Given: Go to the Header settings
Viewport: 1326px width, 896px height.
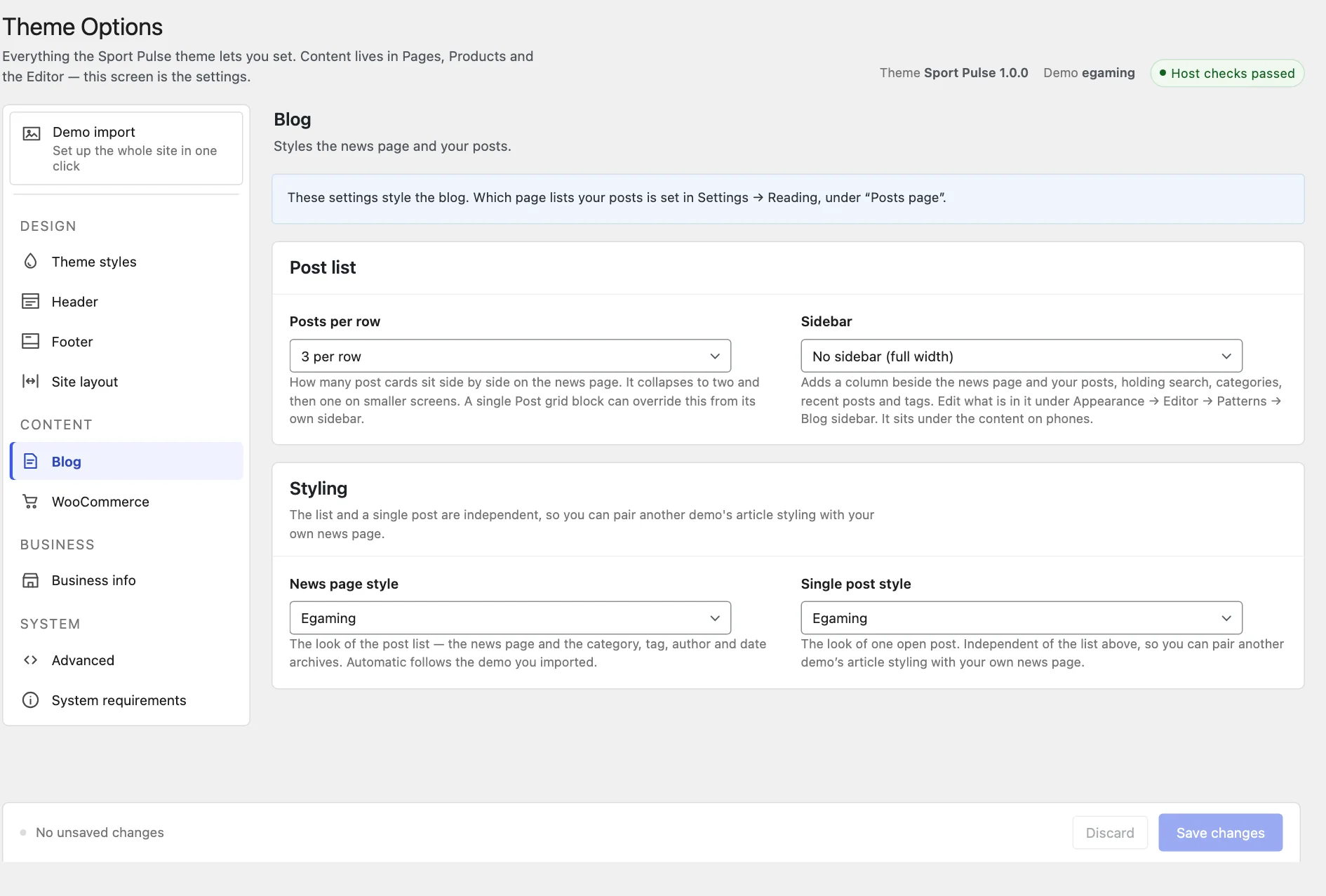Looking at the screenshot, I should click(126, 301).
